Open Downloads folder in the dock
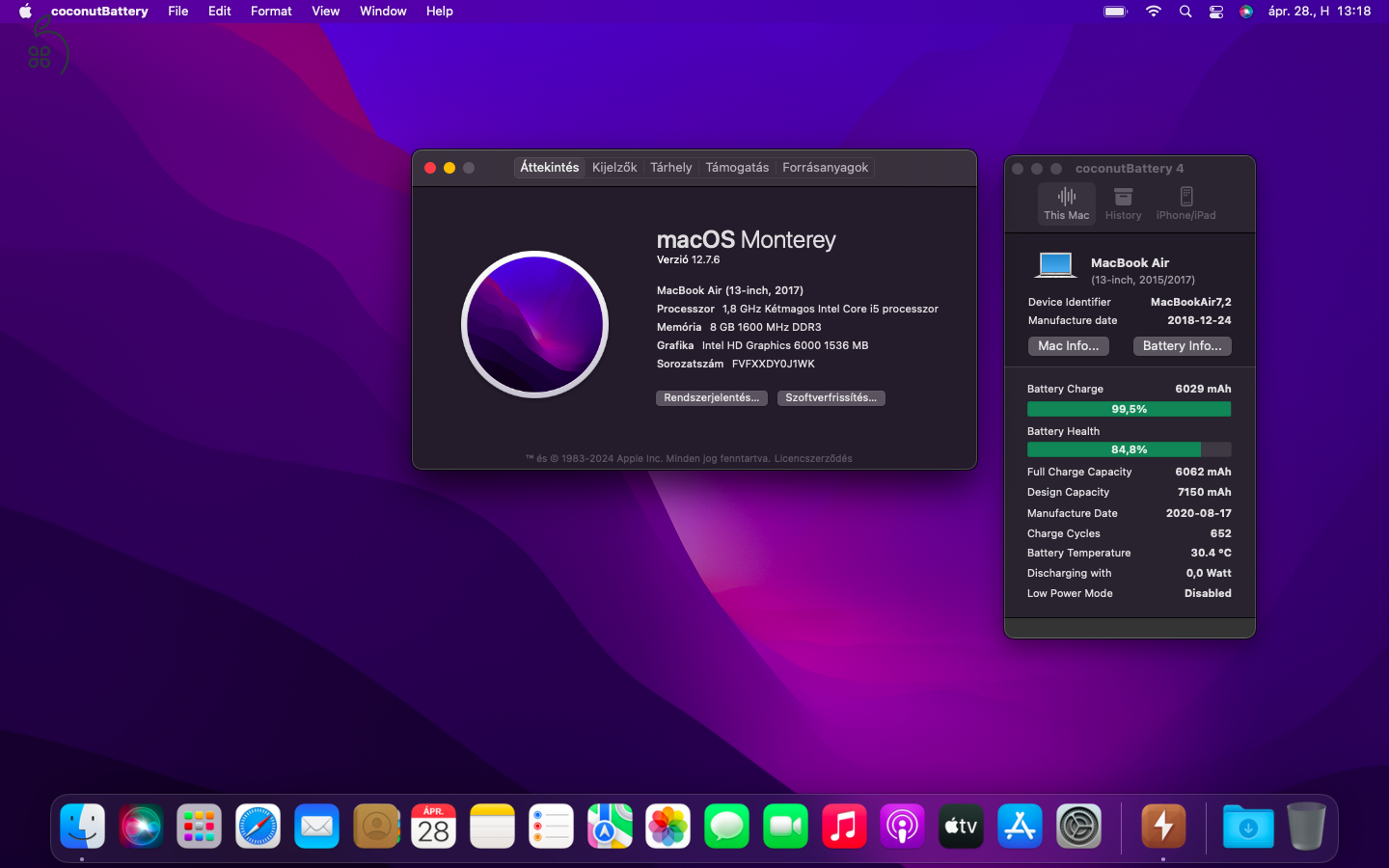The width and height of the screenshot is (1389, 868). pos(1248,827)
